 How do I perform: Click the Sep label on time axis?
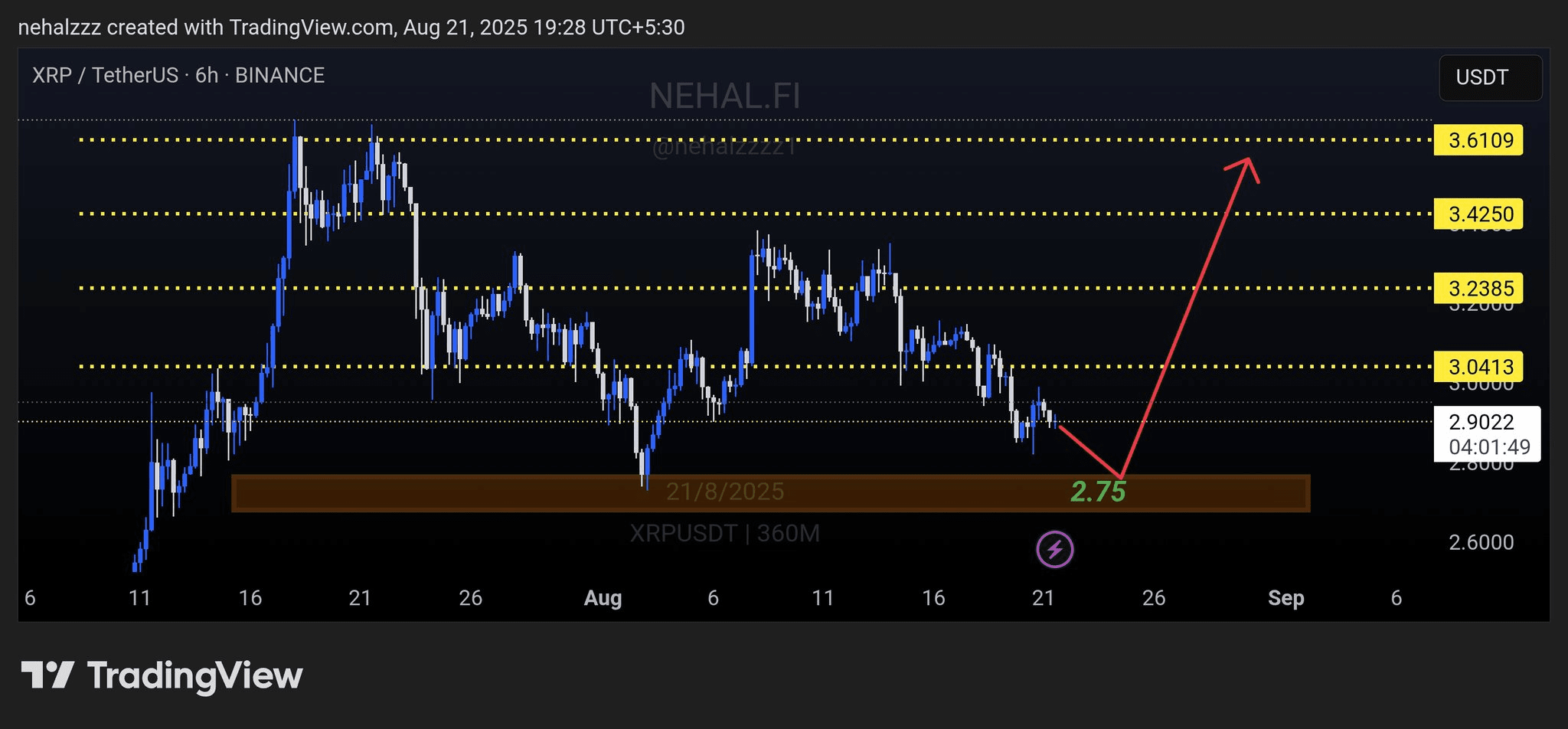pyautogui.click(x=1285, y=598)
